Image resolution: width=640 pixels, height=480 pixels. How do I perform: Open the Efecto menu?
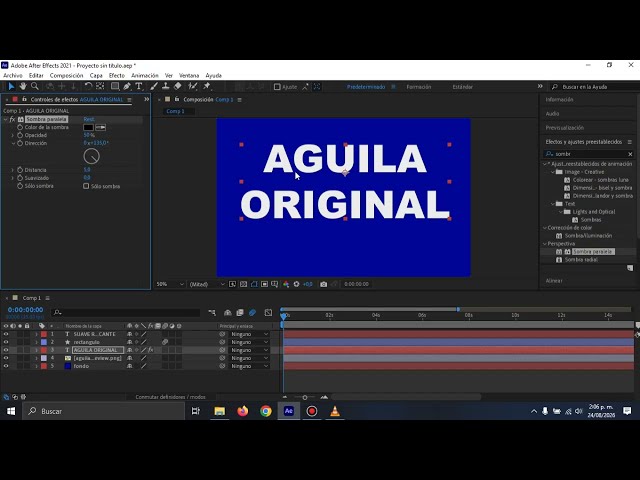point(117,76)
